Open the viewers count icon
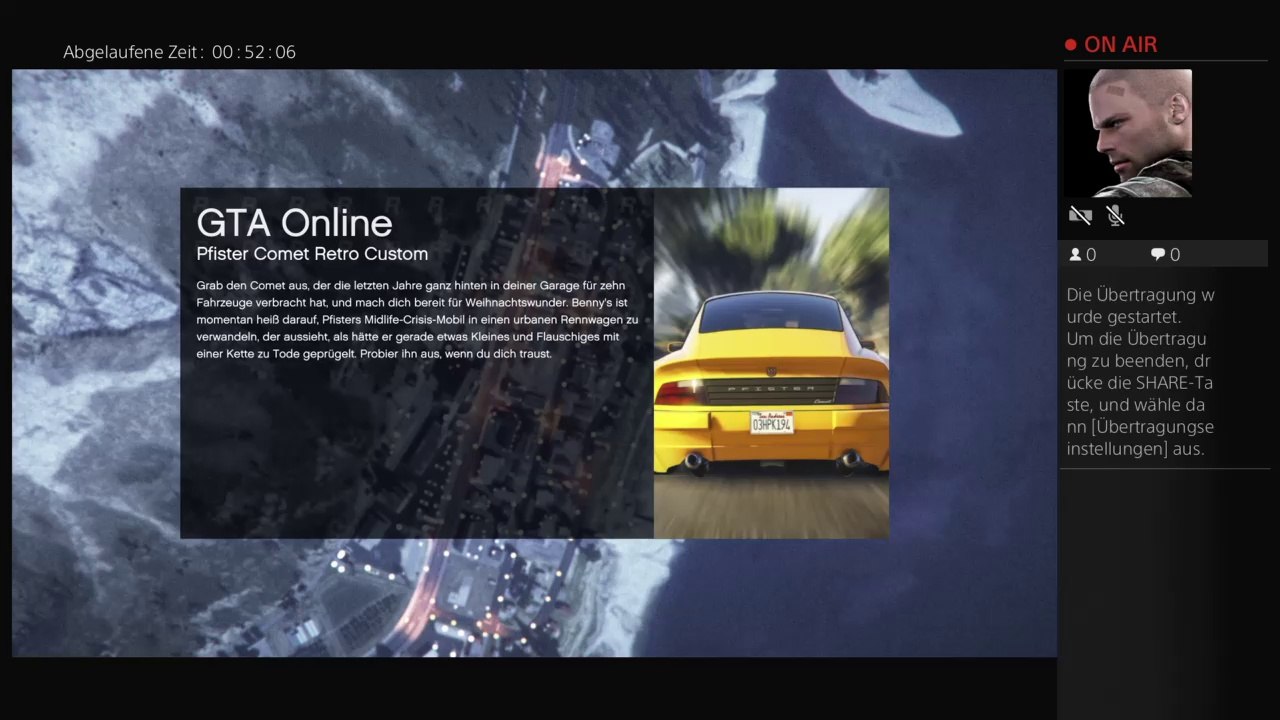 coord(1075,255)
